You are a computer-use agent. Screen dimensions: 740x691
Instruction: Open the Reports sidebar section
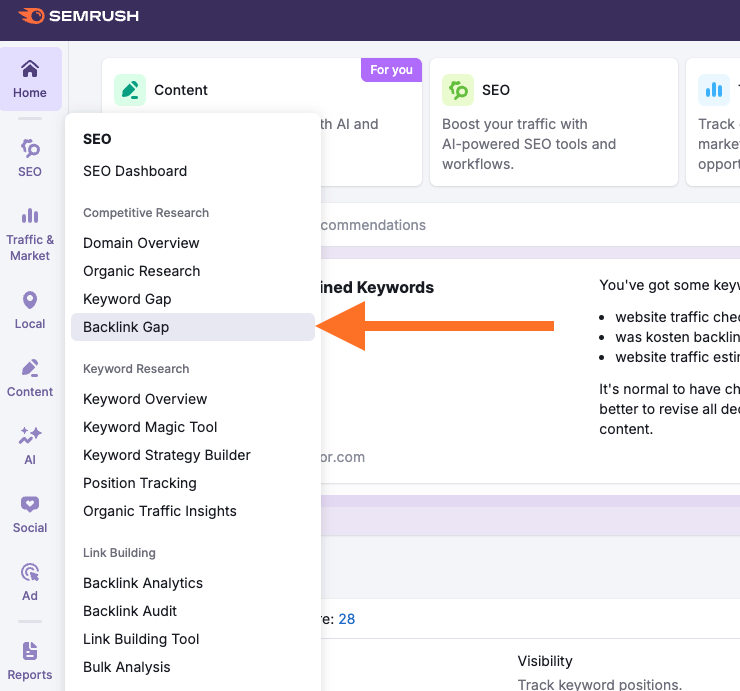pos(30,661)
